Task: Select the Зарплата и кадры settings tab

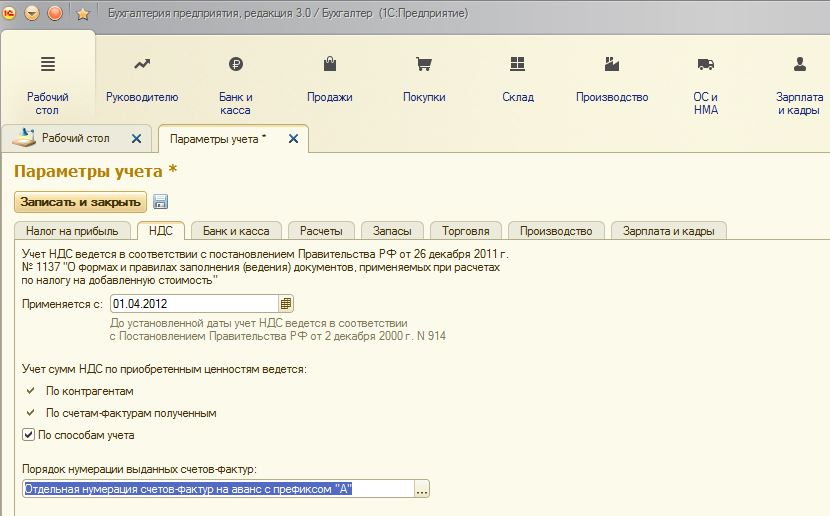Action: tap(668, 231)
